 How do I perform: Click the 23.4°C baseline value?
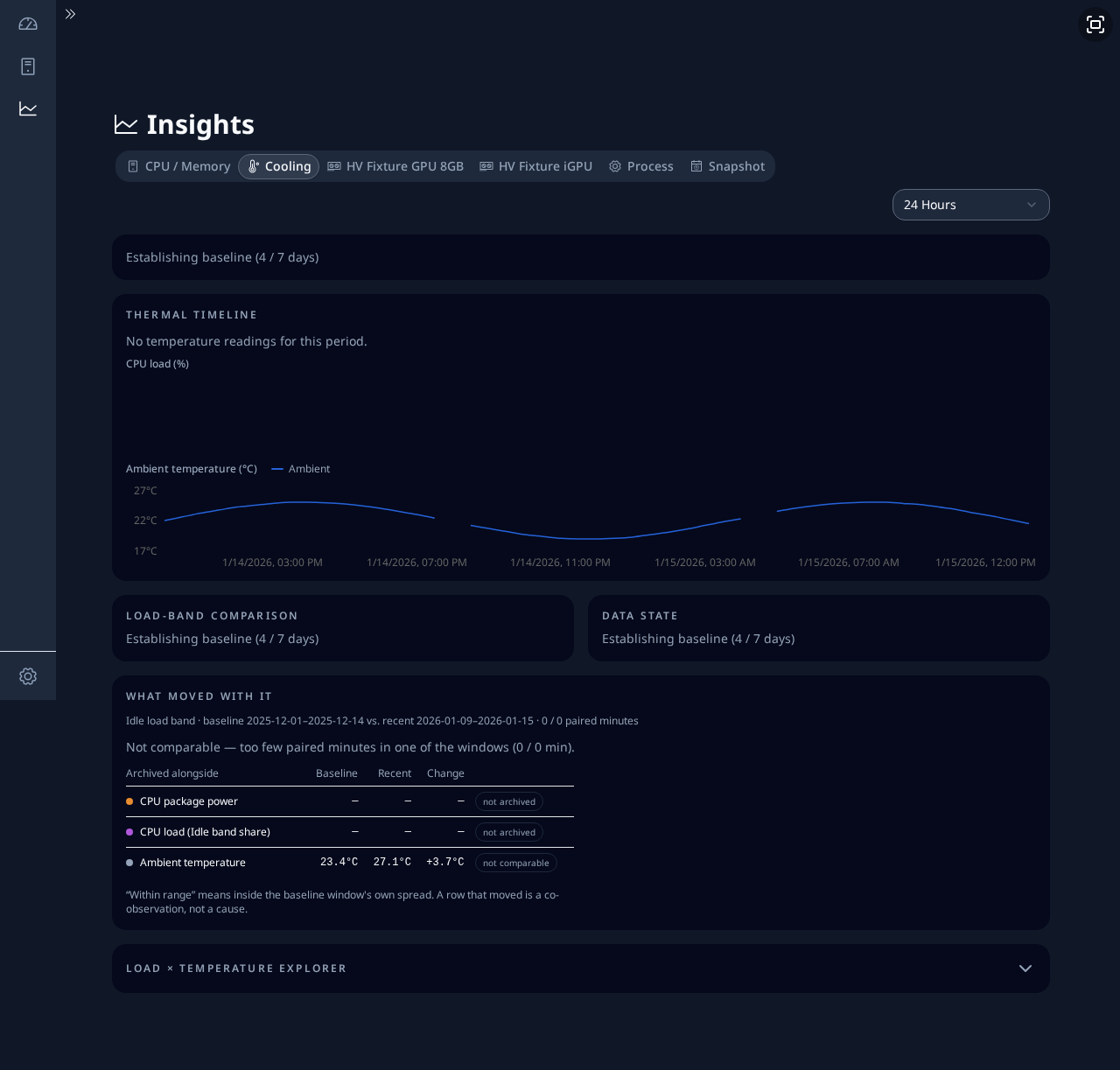point(339,862)
